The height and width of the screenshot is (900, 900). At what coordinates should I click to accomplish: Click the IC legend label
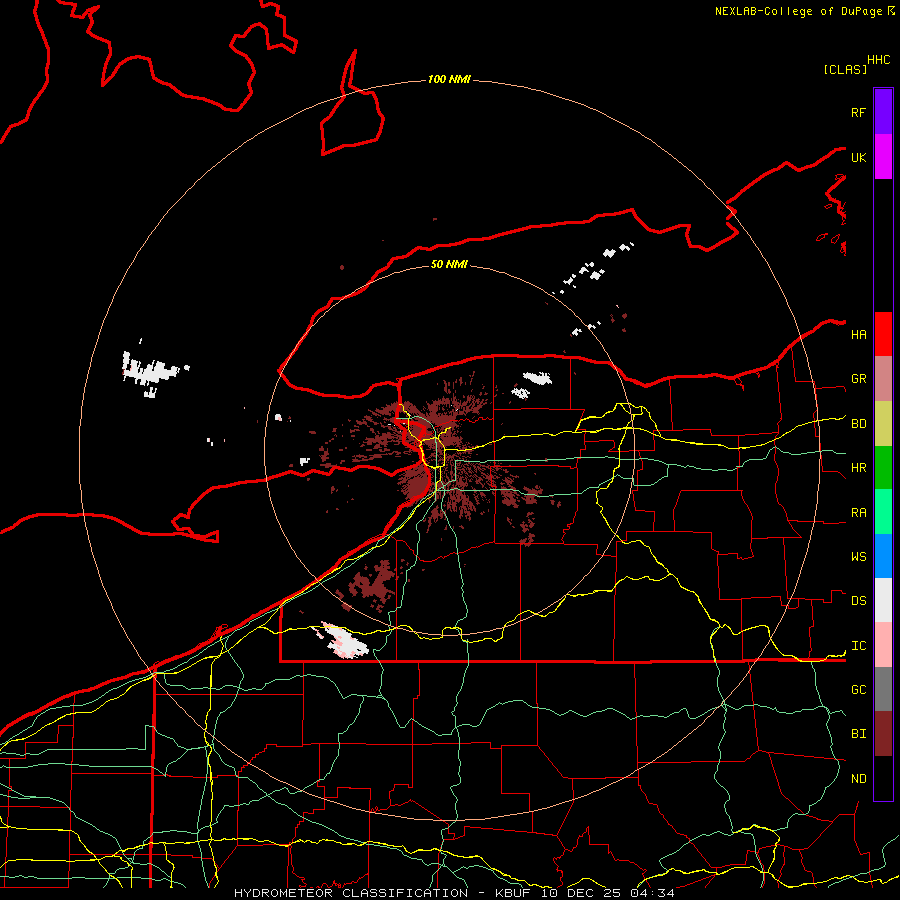[x=859, y=646]
